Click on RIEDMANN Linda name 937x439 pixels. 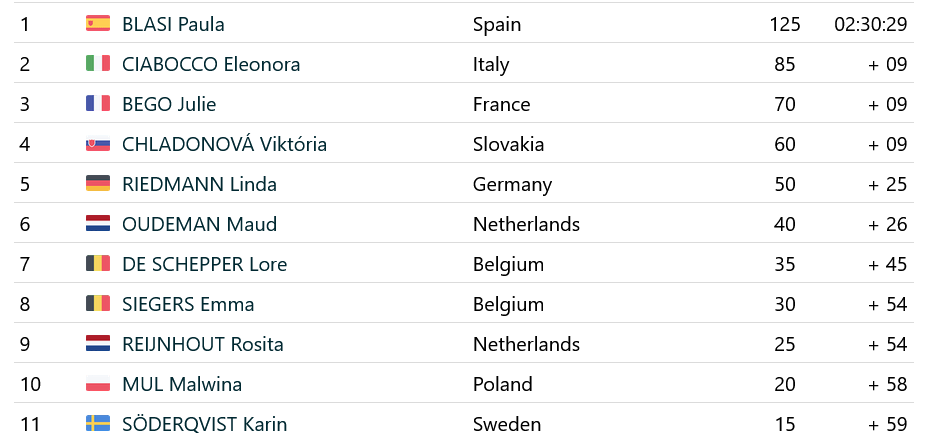(x=199, y=184)
